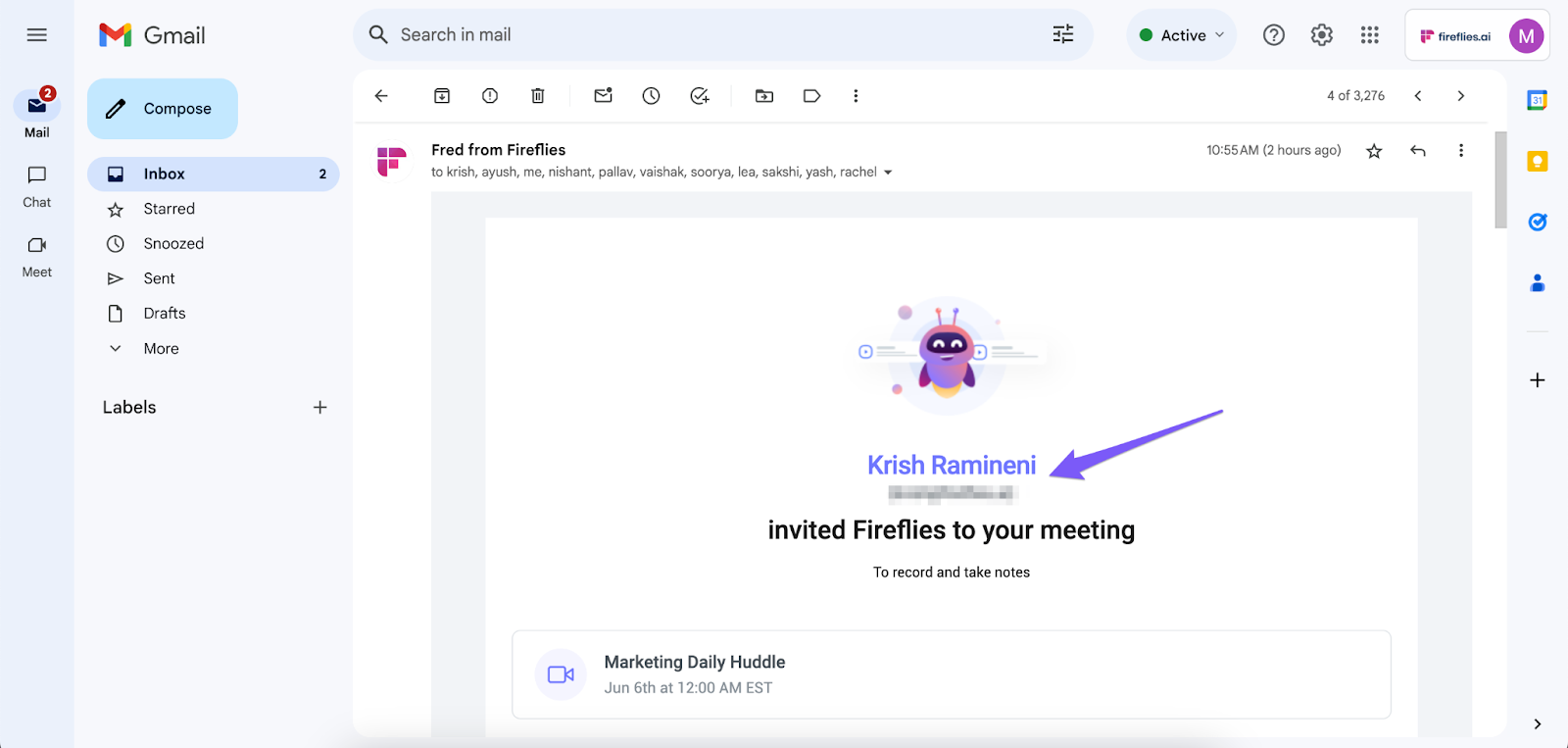This screenshot has height=748, width=1568.
Task: Open Google Tasks side panel
Action: [x=1538, y=223]
